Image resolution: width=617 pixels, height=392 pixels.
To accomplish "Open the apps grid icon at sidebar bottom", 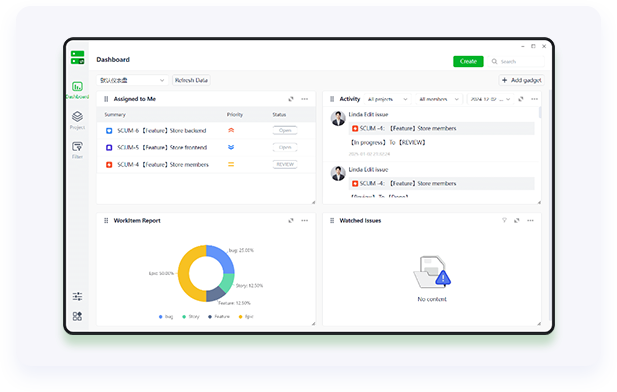I will (77, 316).
